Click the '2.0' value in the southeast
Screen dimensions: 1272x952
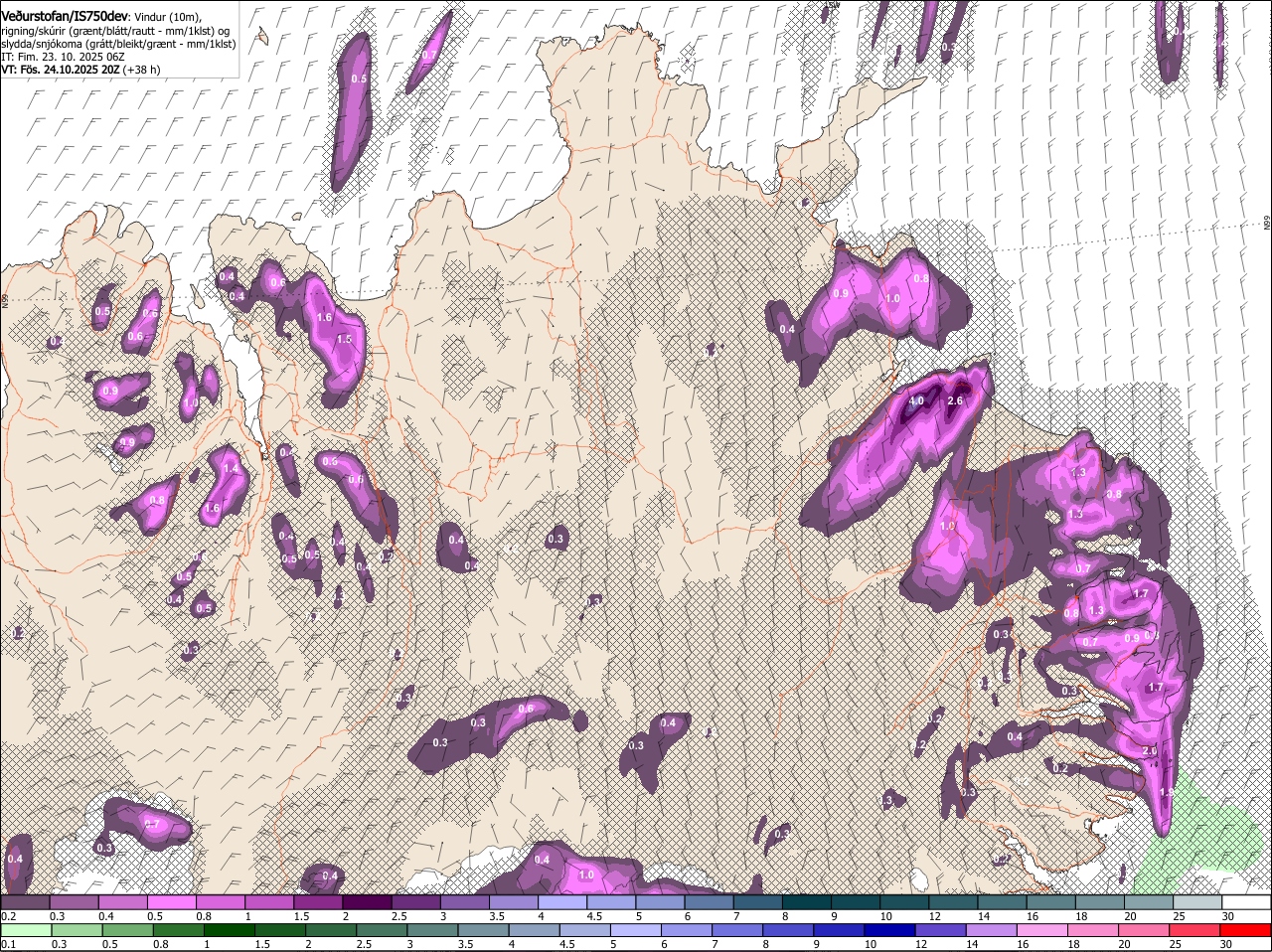pyautogui.click(x=1150, y=750)
